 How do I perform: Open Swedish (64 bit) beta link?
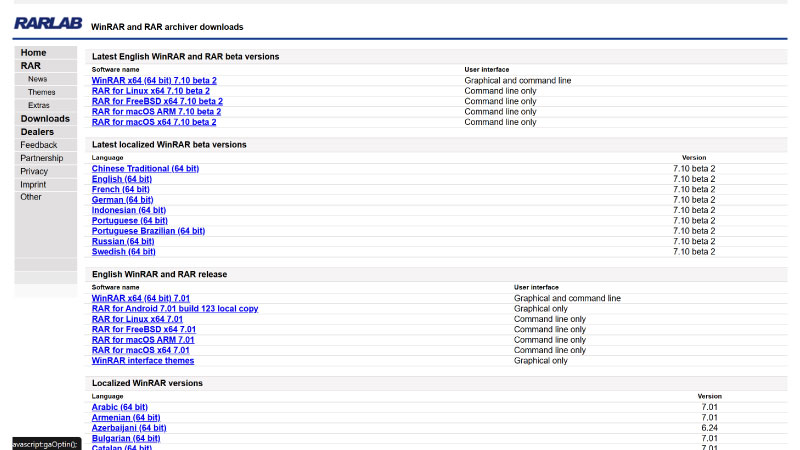123,252
